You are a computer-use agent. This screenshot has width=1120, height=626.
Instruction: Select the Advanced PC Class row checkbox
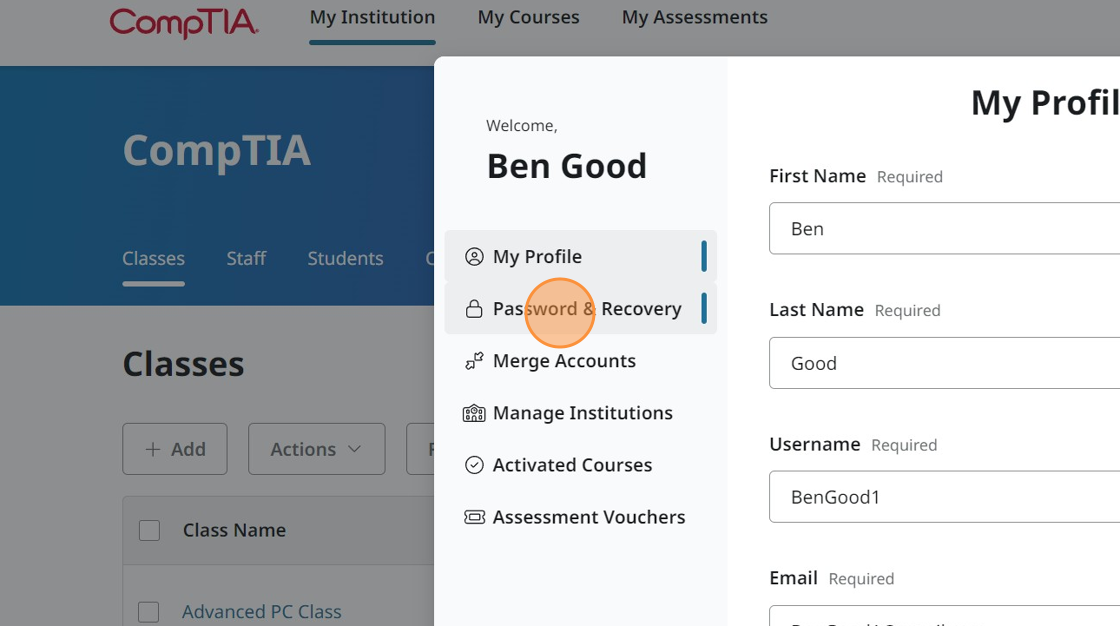pos(149,611)
